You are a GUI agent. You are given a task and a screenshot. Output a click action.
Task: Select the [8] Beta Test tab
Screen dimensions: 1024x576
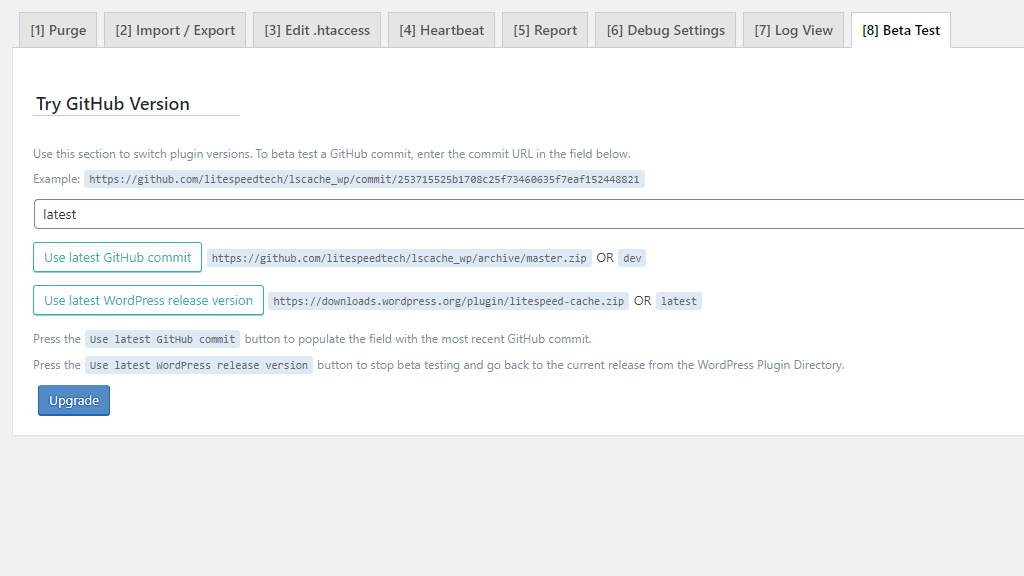(x=901, y=30)
